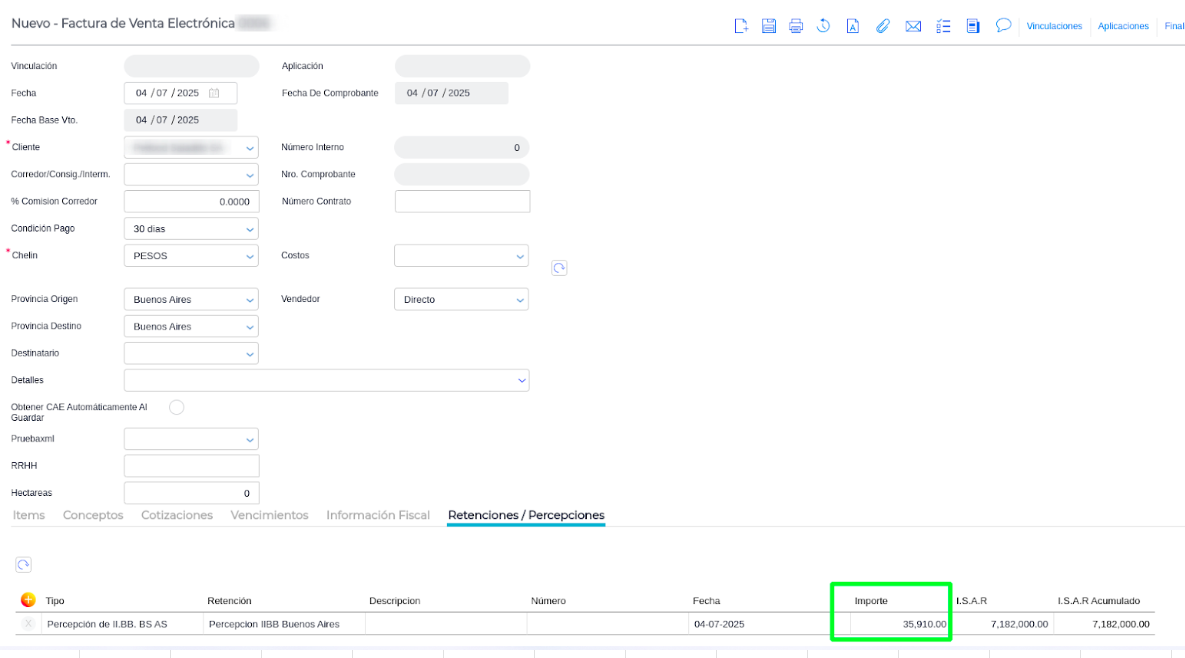This screenshot has height=658, width=1185.
Task: Click the Tipo column header
Action: [x=54, y=601]
